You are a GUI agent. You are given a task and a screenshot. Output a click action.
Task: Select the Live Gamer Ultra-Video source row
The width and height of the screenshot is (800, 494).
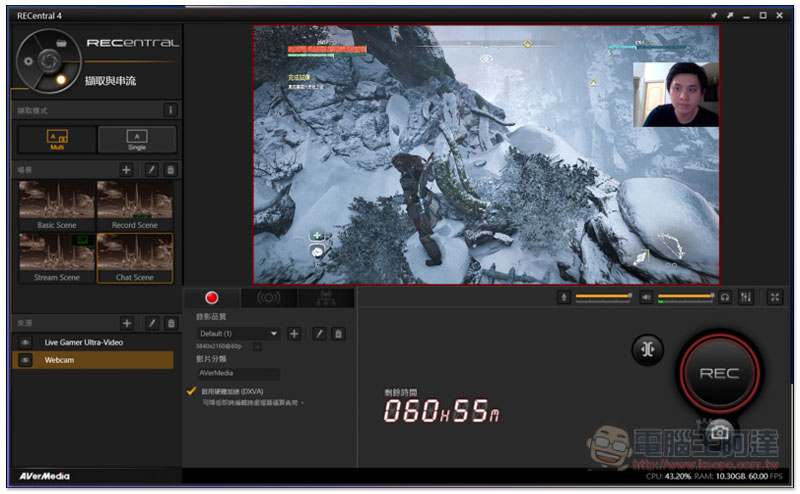(93, 342)
